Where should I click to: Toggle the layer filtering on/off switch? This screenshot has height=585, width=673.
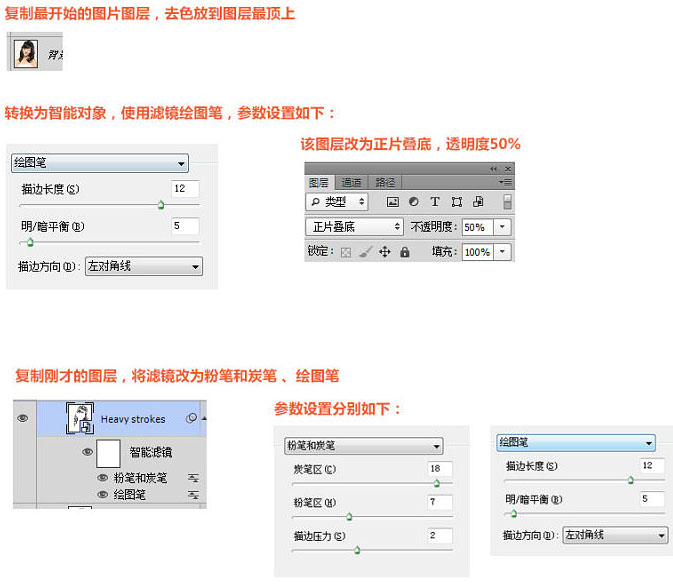507,202
